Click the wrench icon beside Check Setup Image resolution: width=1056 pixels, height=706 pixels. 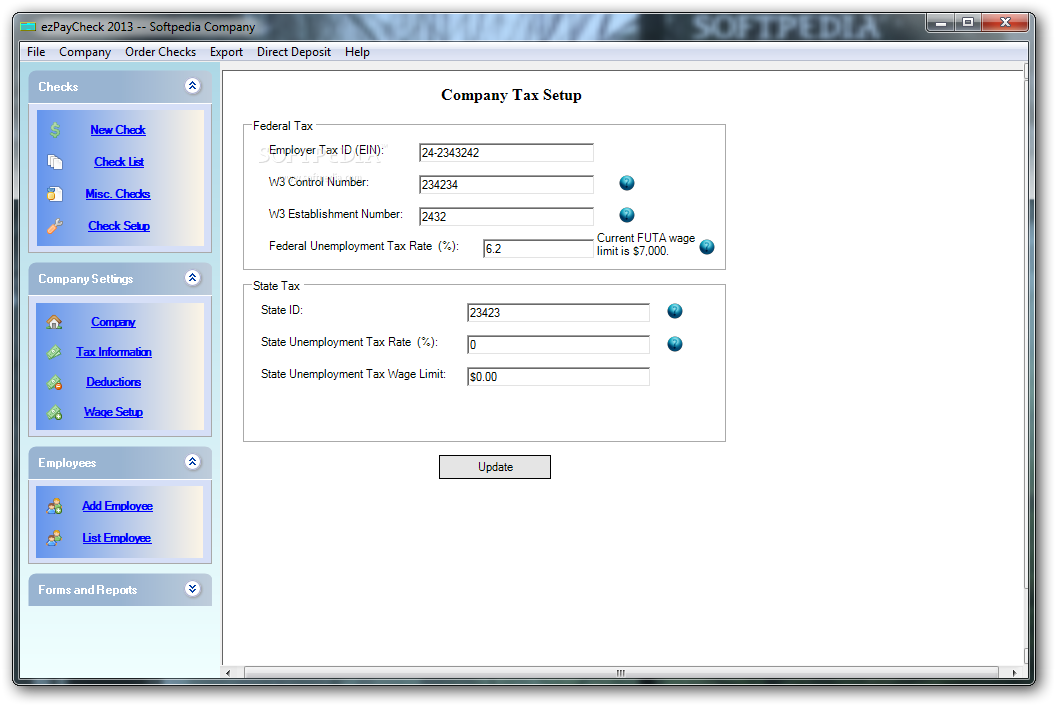point(55,226)
